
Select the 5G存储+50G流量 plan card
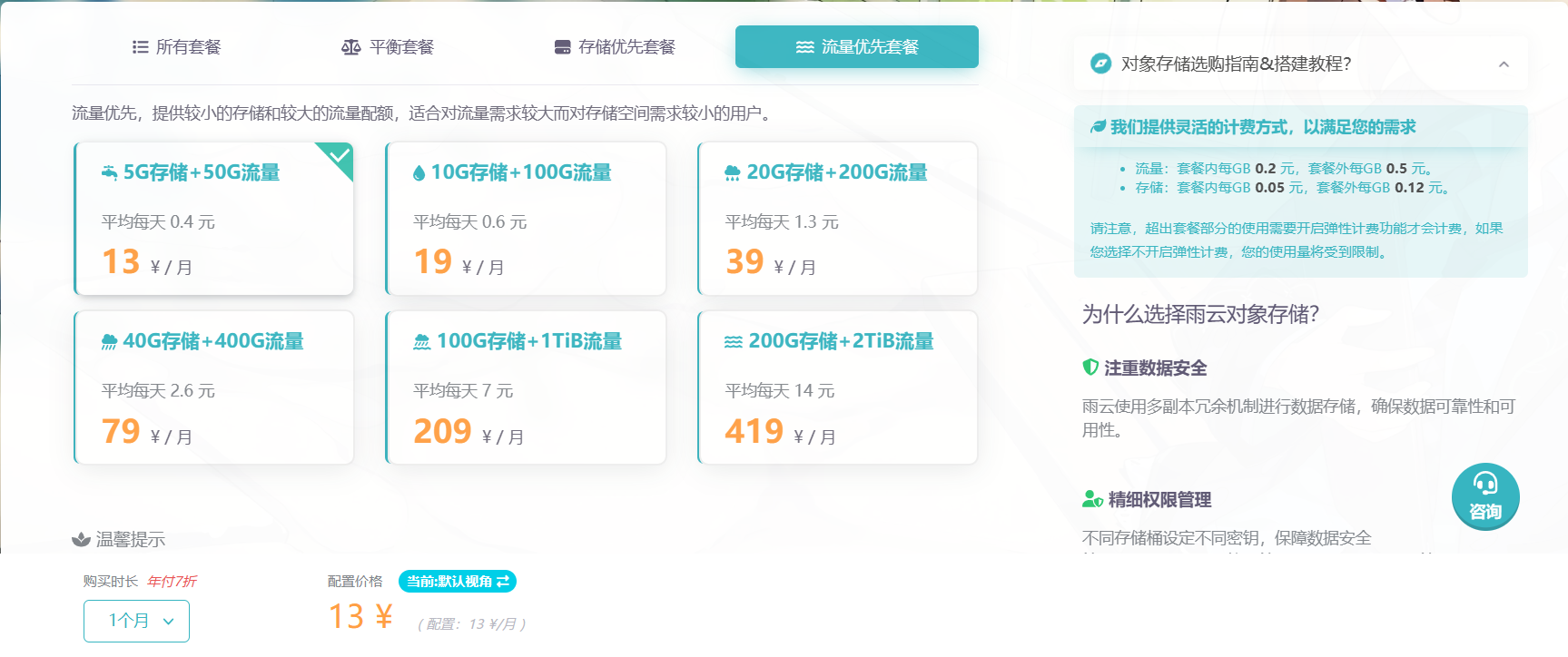click(x=213, y=219)
